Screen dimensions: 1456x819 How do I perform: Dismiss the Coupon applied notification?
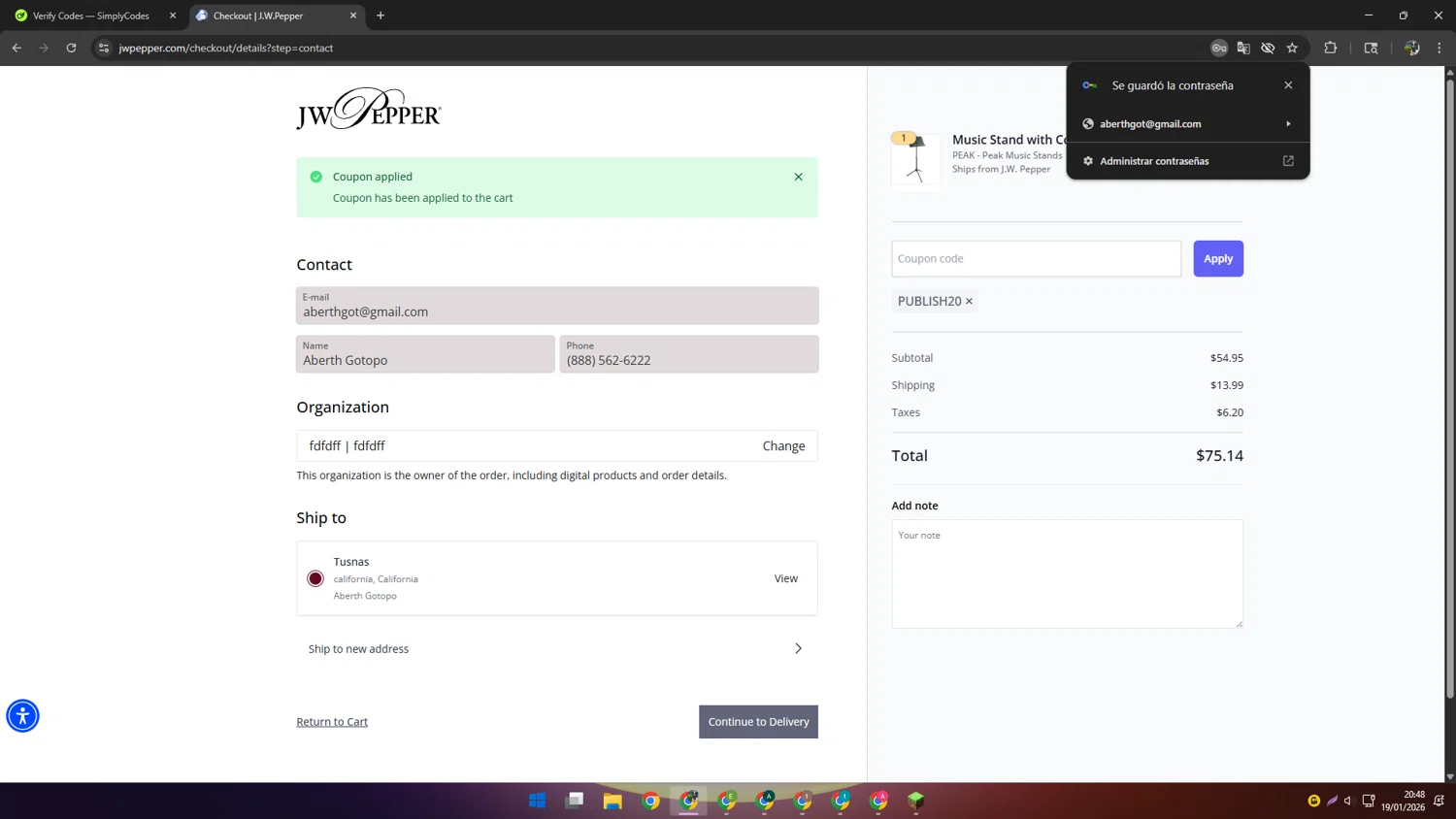point(798,177)
